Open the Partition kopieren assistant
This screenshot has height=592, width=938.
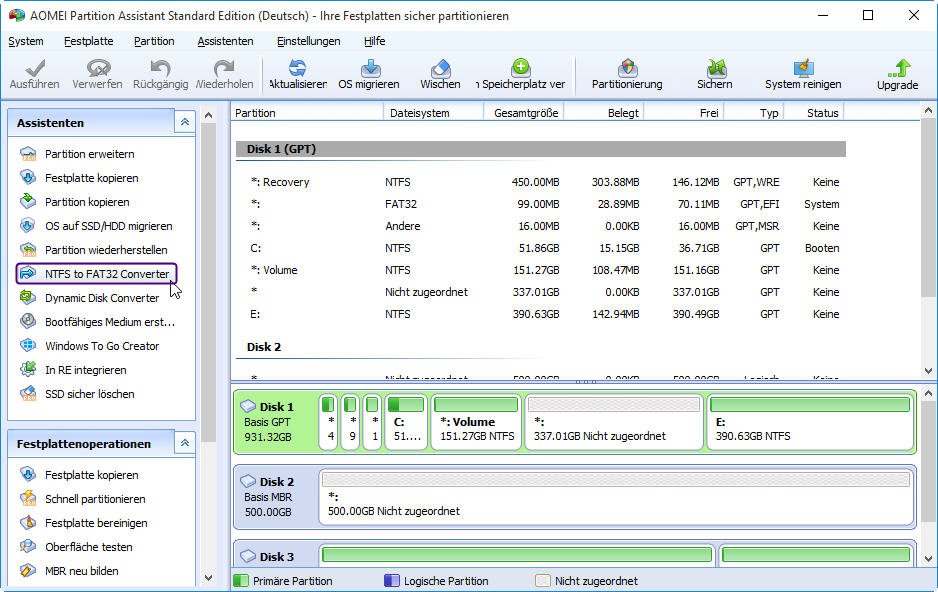point(75,202)
